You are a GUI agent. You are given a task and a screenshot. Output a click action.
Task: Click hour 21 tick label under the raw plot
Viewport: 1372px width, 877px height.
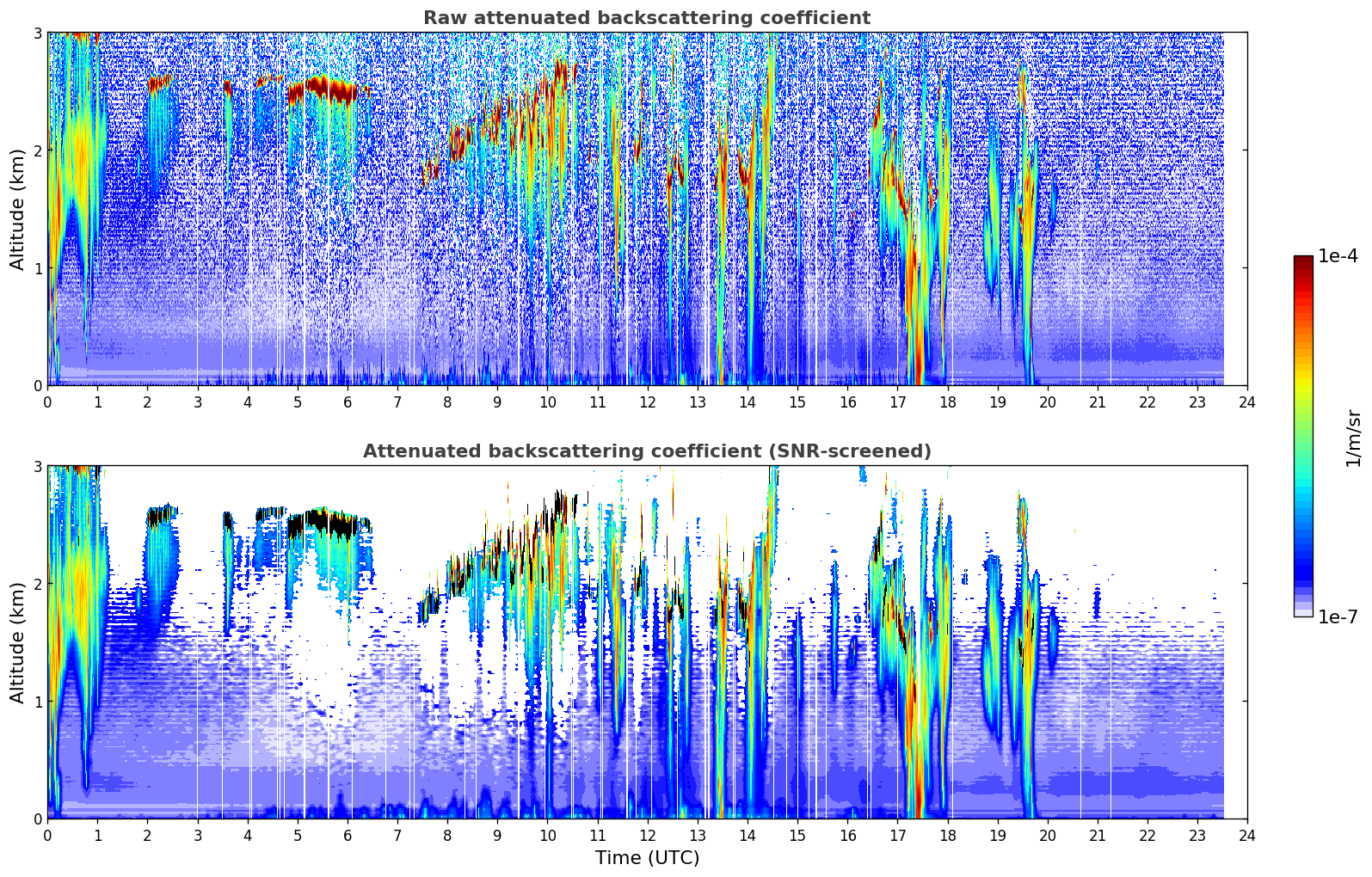tap(1098, 402)
